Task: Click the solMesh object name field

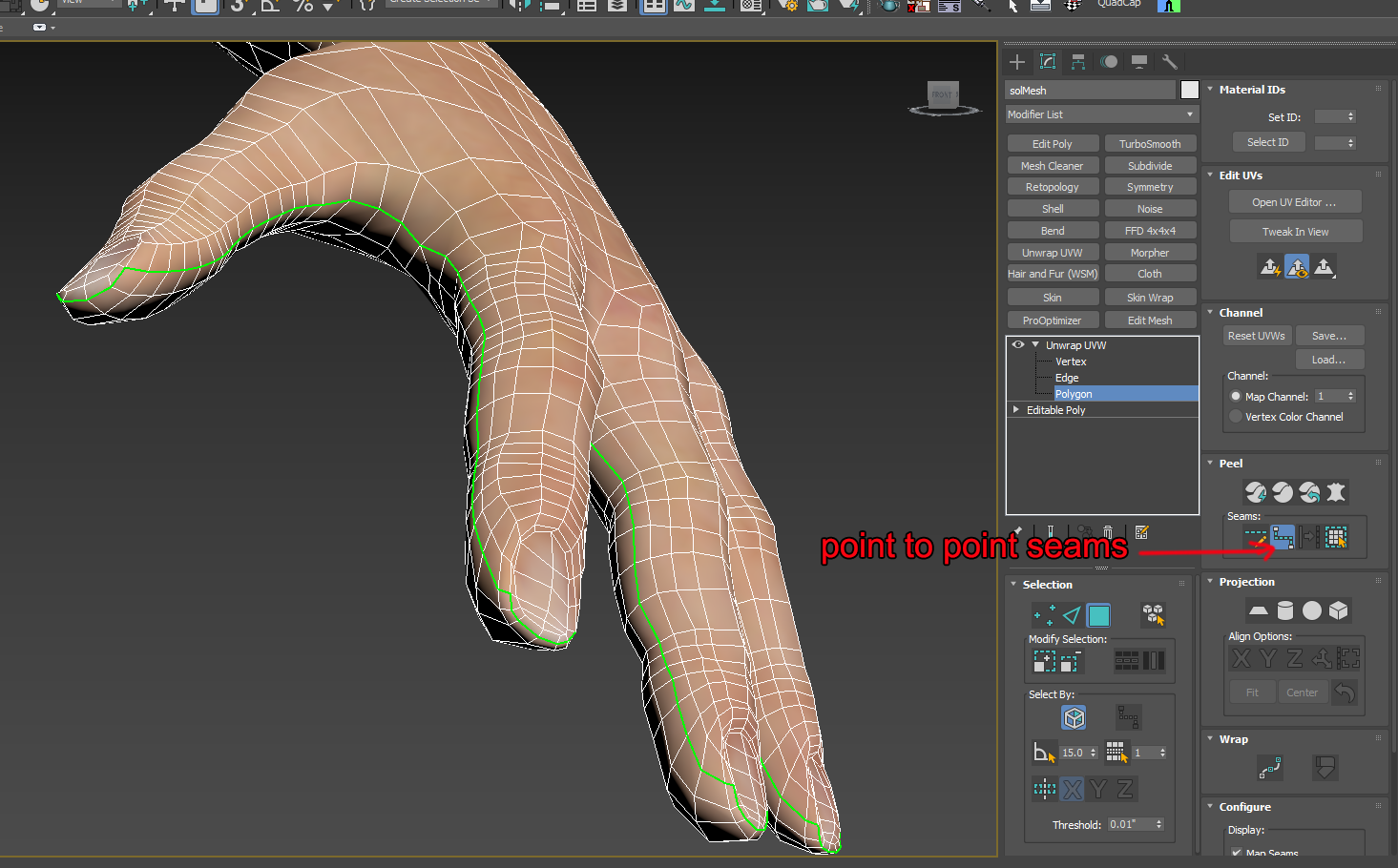Action: click(1090, 90)
